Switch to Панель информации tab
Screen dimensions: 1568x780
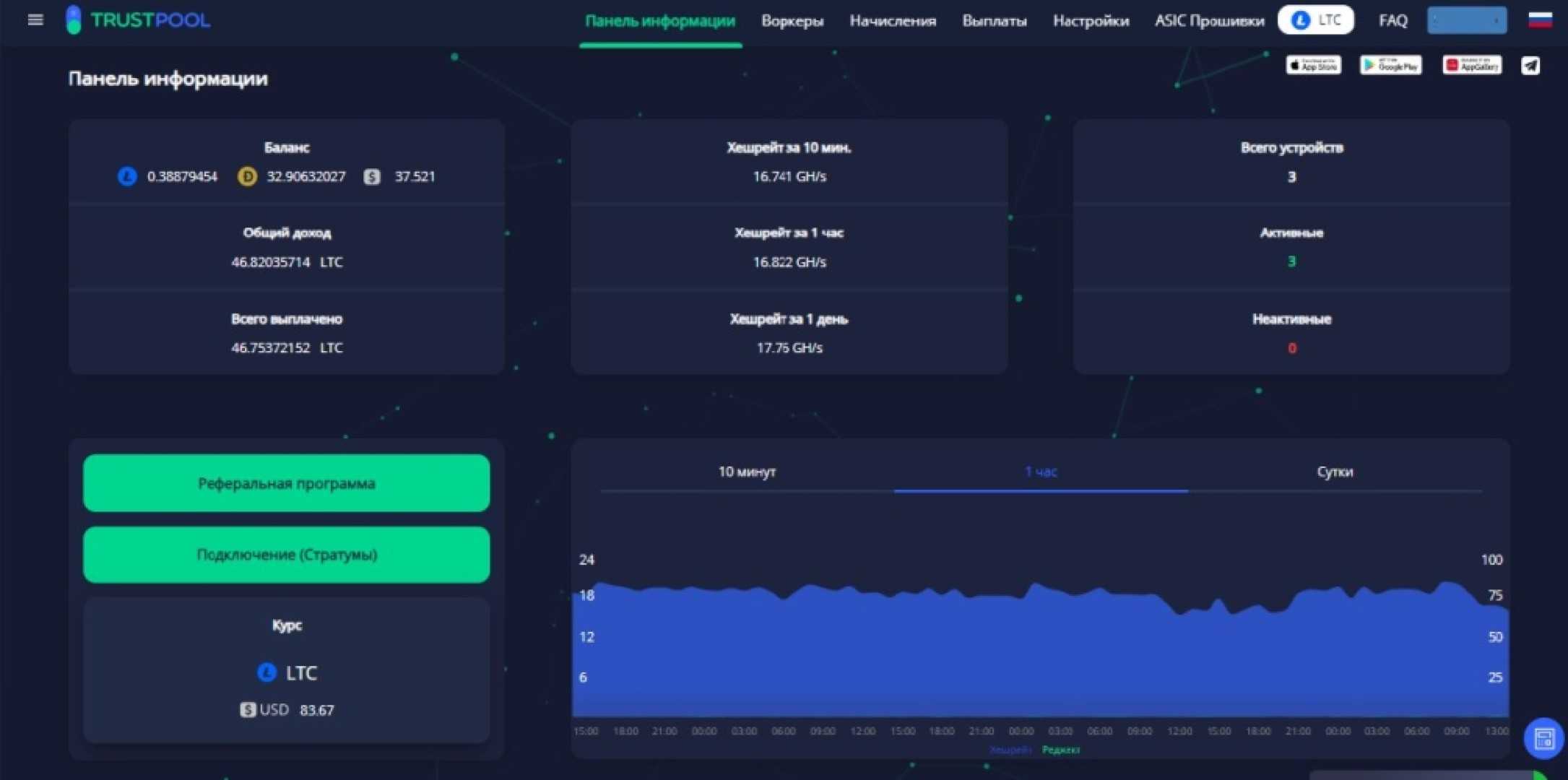pyautogui.click(x=660, y=21)
